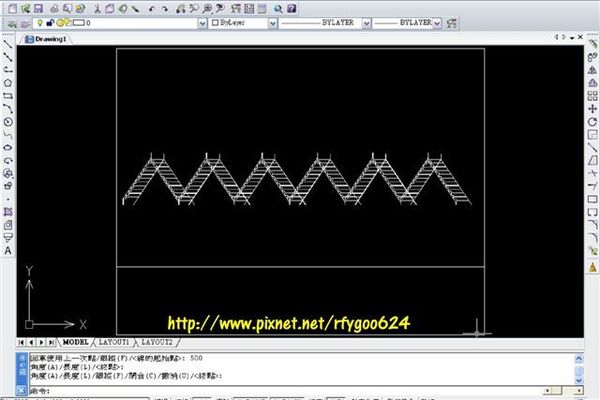
Task: Close the Drawing1 document with X
Action: 580,37
